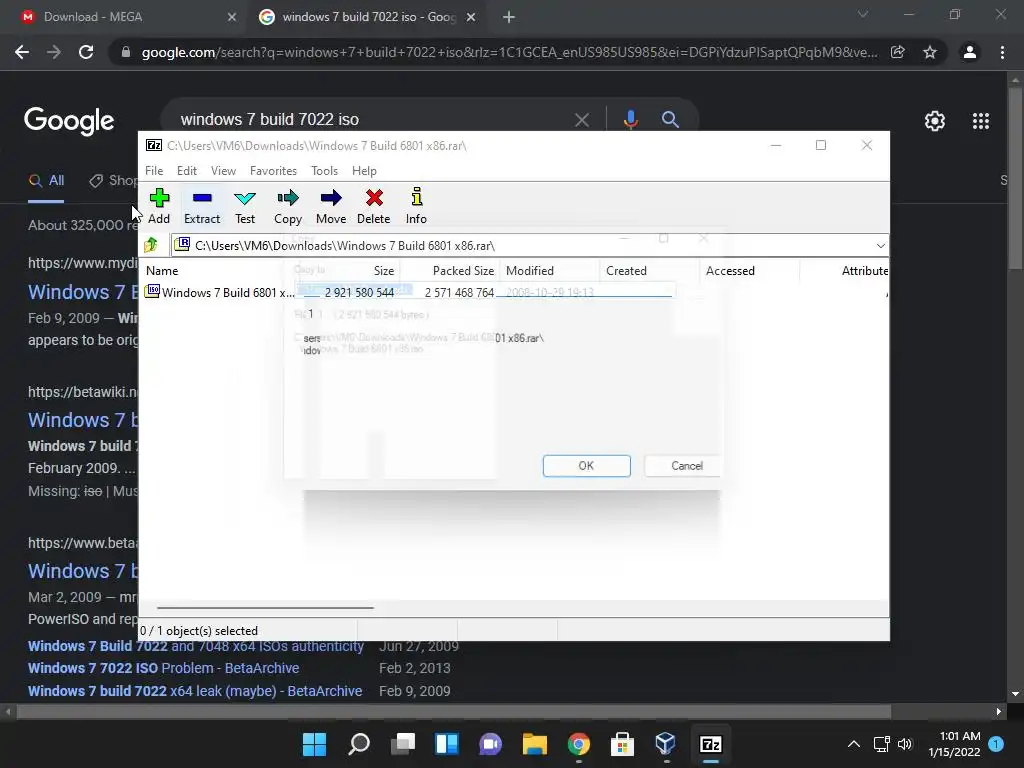
Task: Click the Chrome vertical scrollbar
Action: click(x=1015, y=178)
